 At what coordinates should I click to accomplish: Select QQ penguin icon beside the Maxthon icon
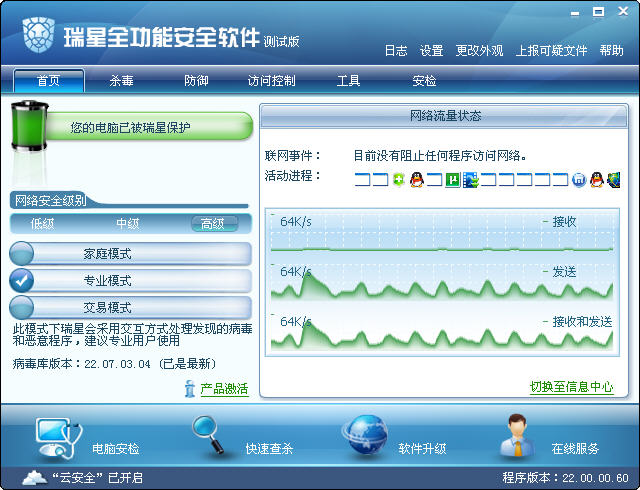(597, 180)
